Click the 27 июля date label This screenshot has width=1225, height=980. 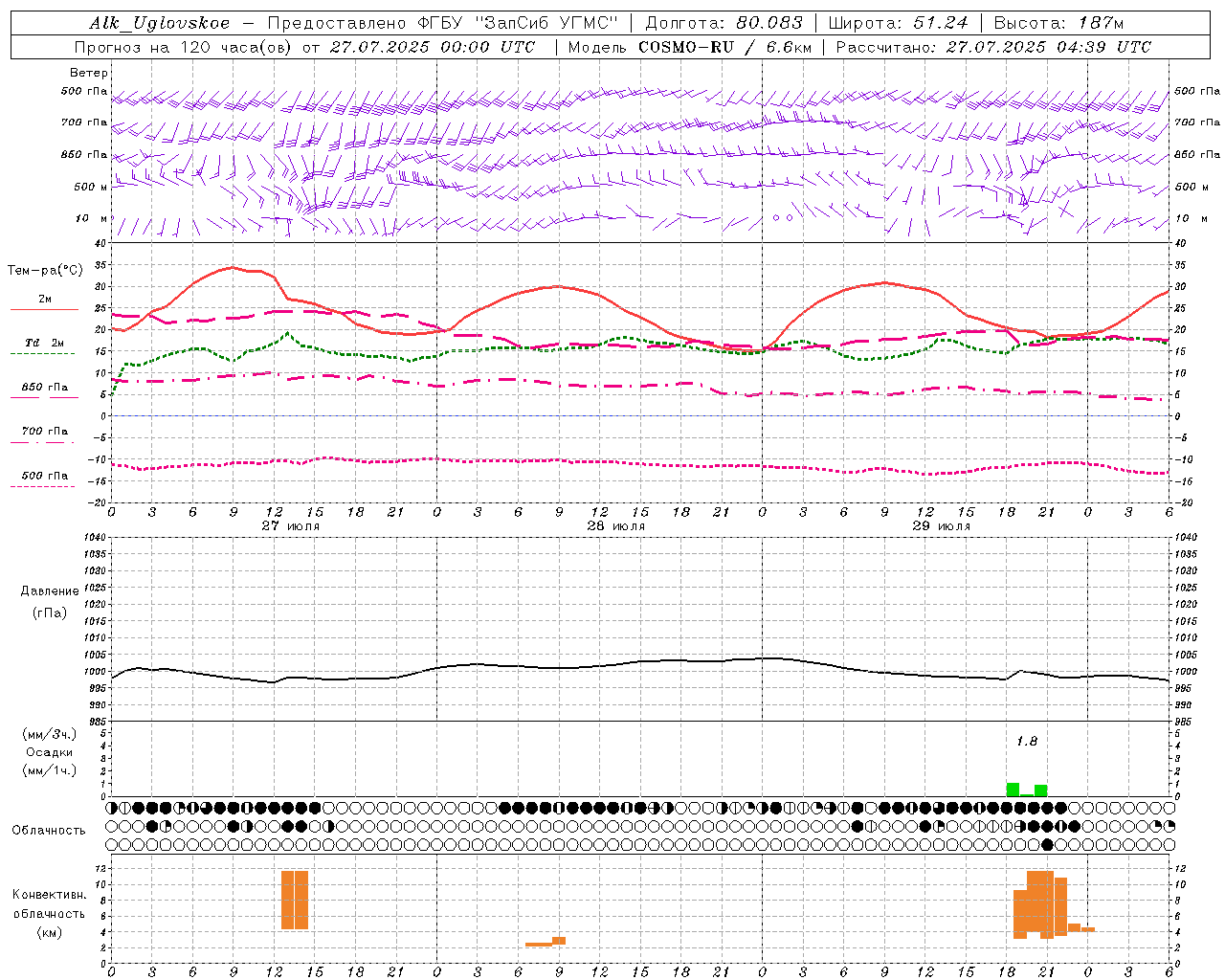(x=291, y=526)
